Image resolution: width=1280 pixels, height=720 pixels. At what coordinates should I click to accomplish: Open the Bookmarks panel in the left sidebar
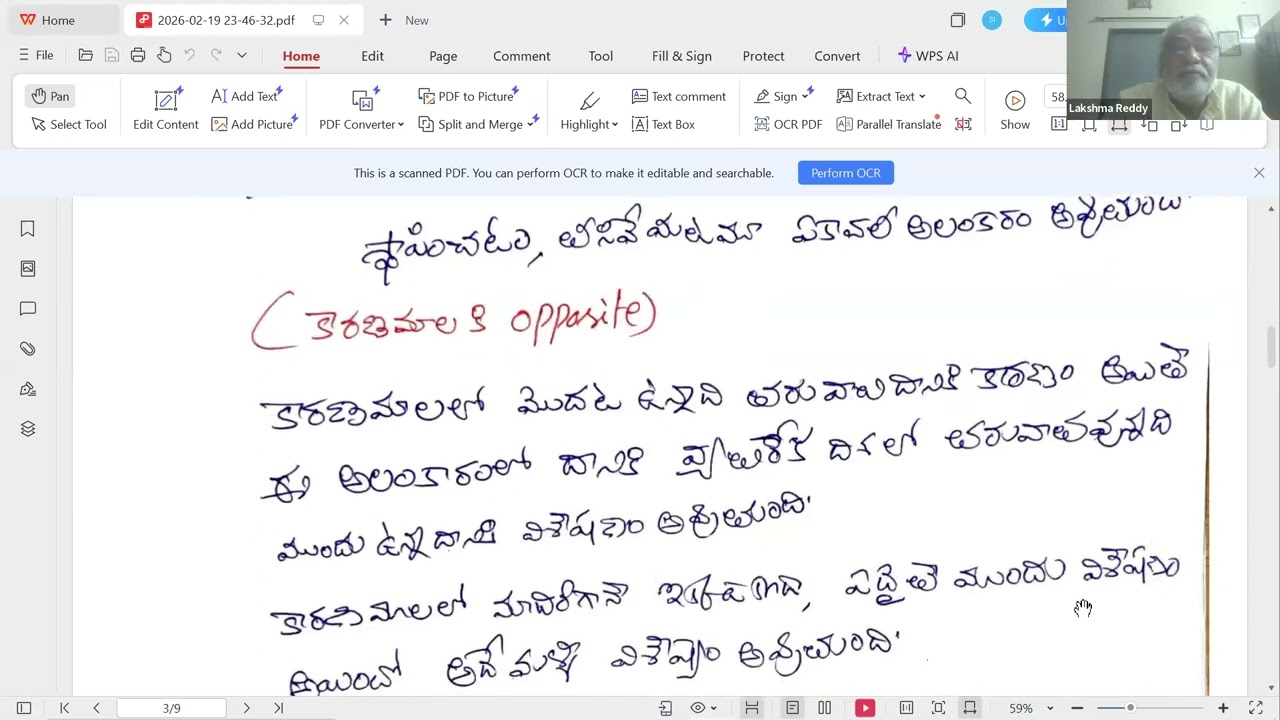(x=28, y=229)
